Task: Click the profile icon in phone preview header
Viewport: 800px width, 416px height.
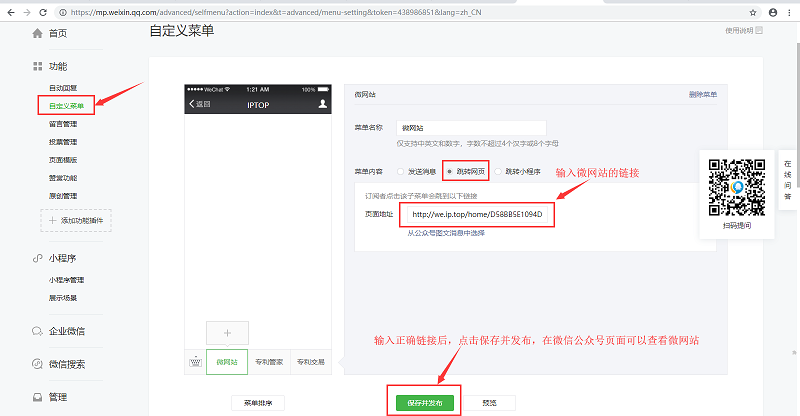Action: click(x=322, y=103)
